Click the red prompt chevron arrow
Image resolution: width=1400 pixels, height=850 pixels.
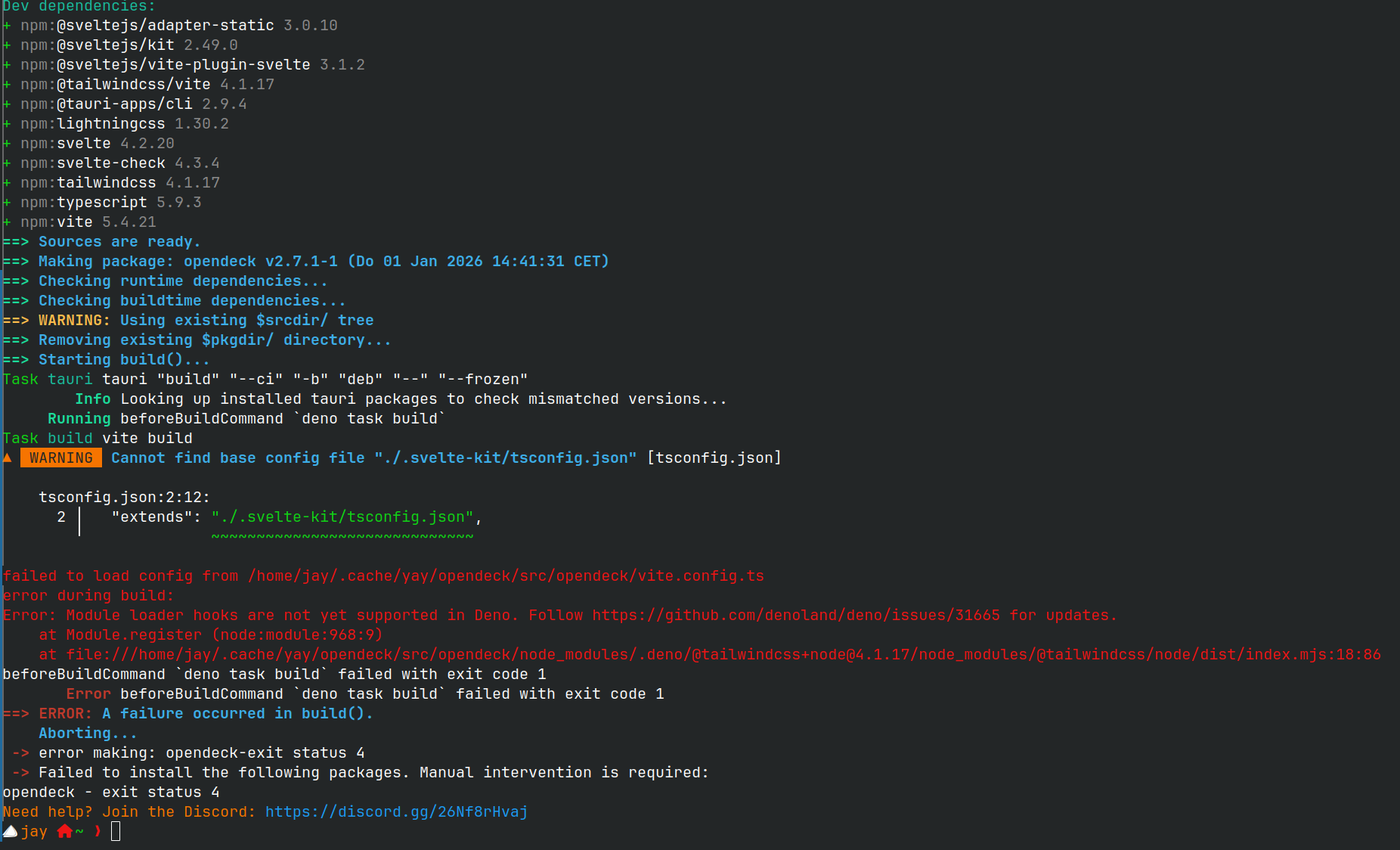click(x=98, y=831)
